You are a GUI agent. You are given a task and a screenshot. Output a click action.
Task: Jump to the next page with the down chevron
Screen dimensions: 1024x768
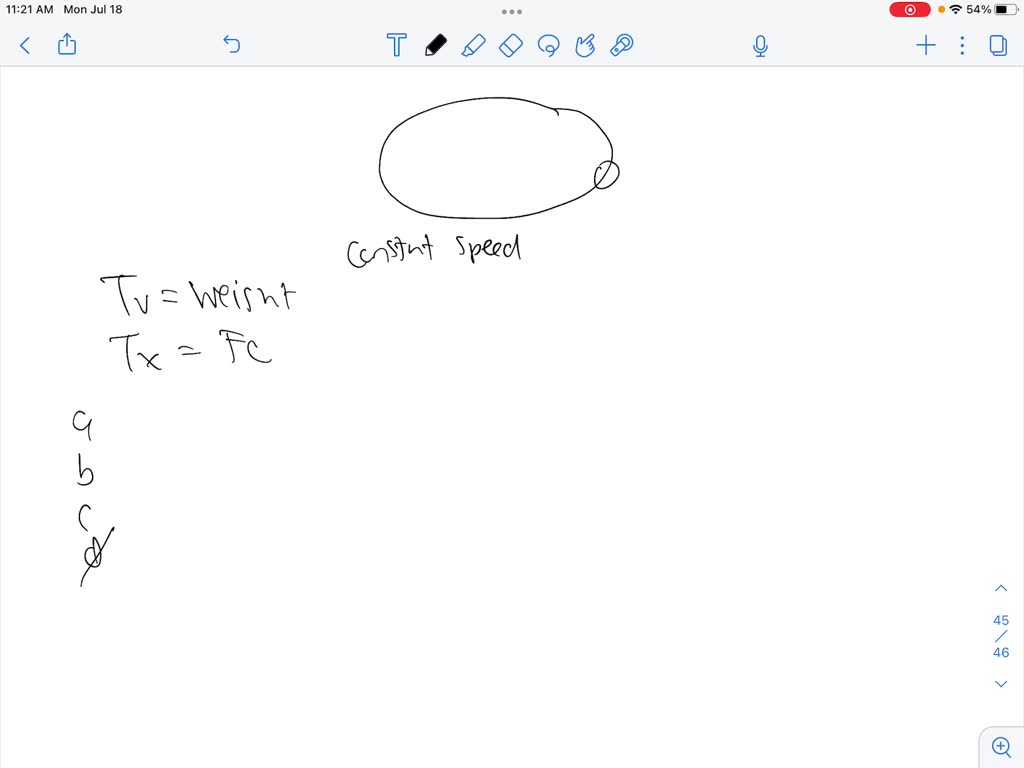[1001, 683]
